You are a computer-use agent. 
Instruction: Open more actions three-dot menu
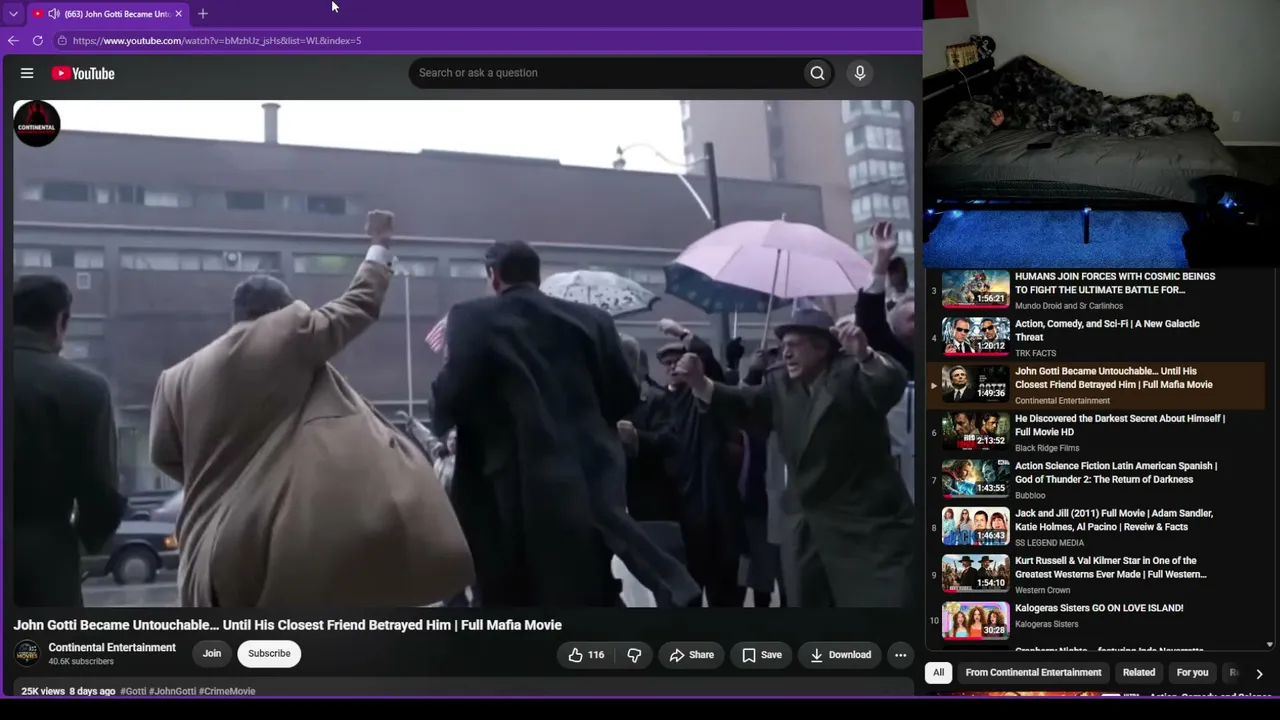(900, 655)
